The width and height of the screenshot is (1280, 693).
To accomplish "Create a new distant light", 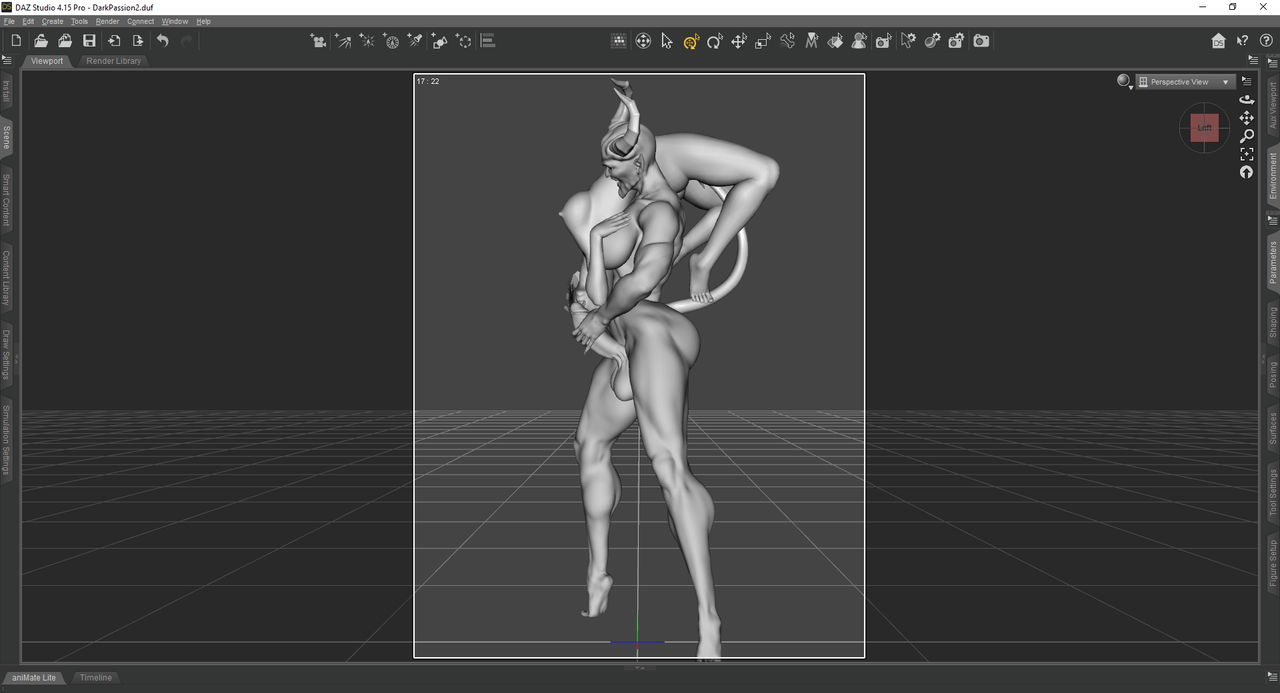I will point(343,41).
